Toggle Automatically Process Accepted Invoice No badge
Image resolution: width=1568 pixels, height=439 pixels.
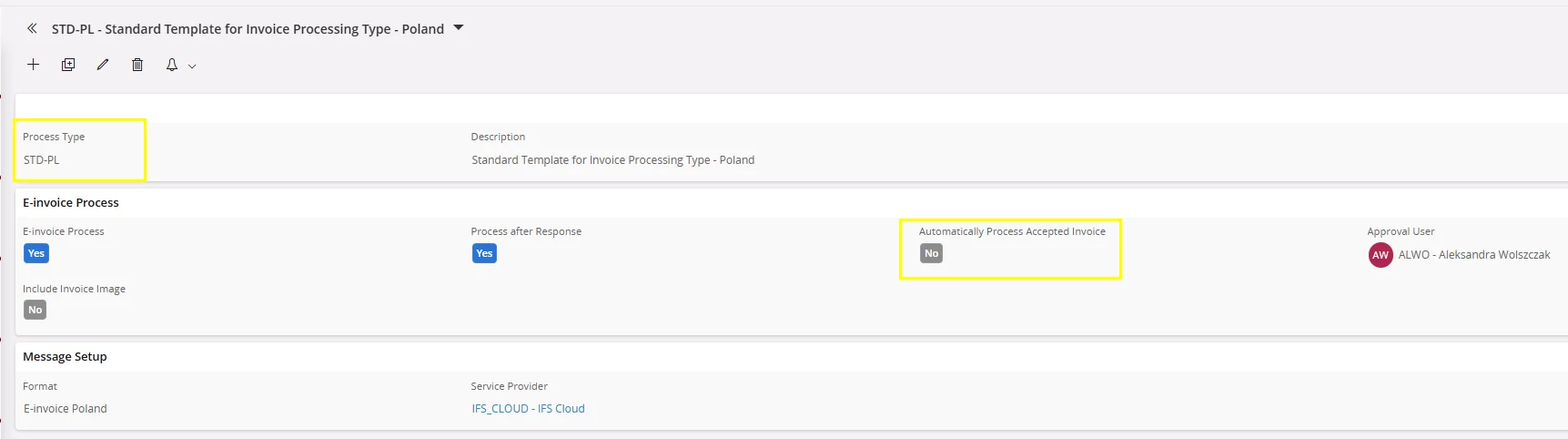[931, 253]
